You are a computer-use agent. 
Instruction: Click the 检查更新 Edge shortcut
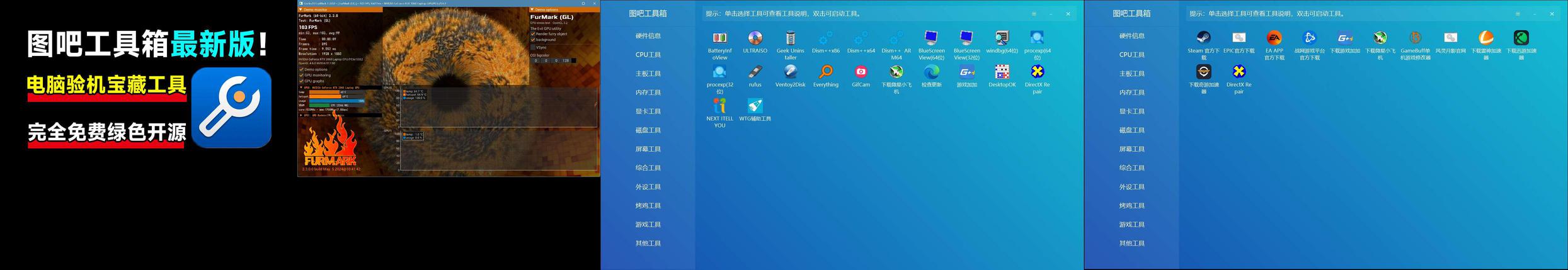point(931,72)
